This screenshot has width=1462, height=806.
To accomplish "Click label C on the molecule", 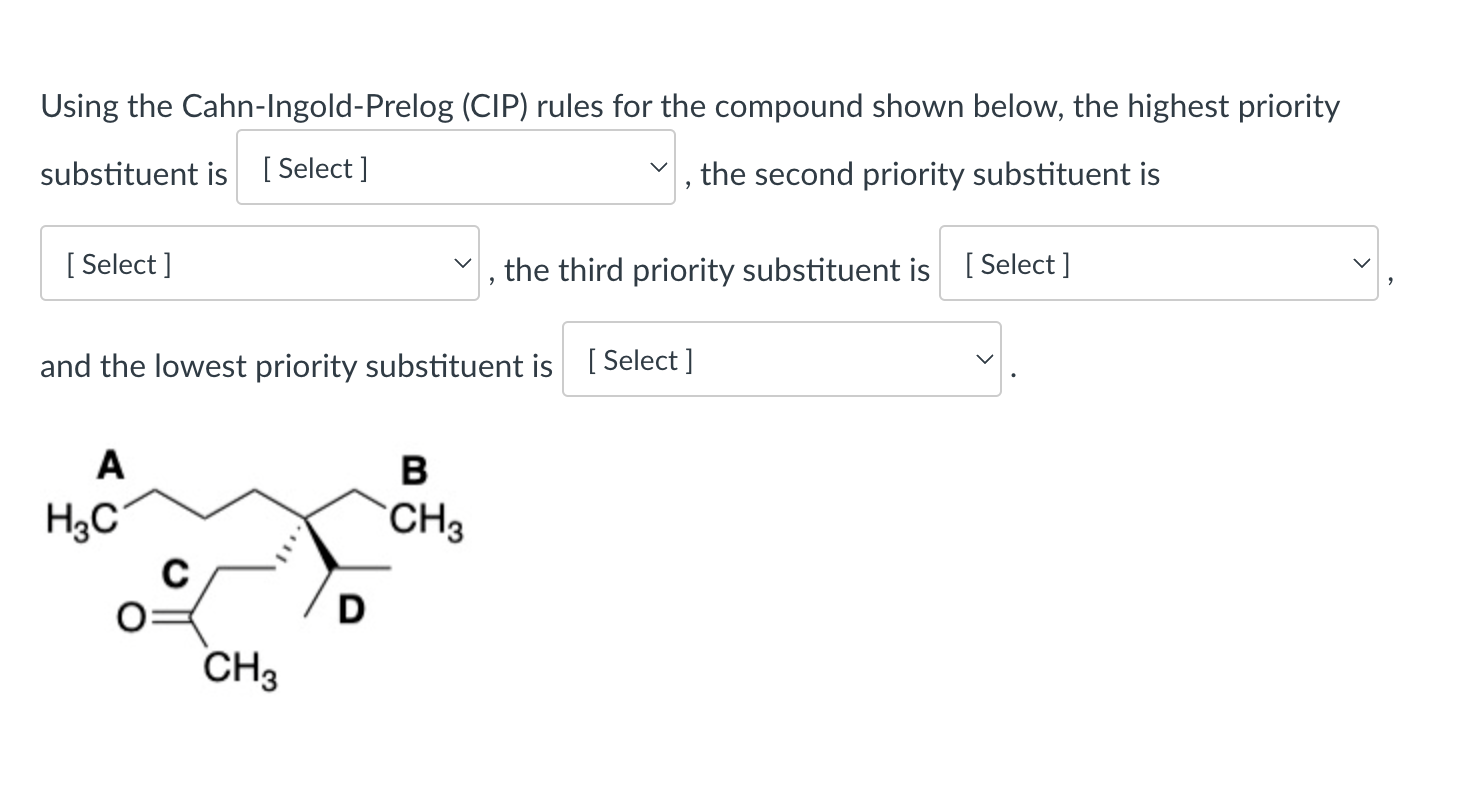I will click(x=175, y=574).
